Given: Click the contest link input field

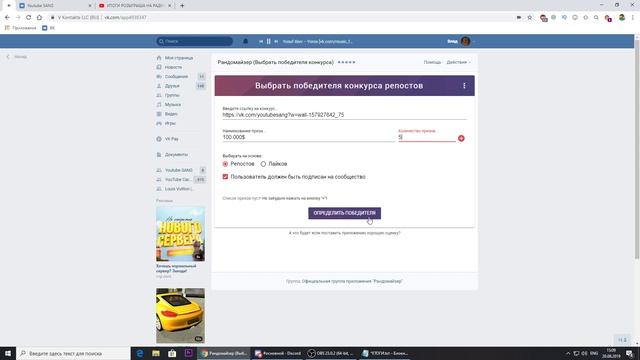Looking at the screenshot, I should (344, 115).
